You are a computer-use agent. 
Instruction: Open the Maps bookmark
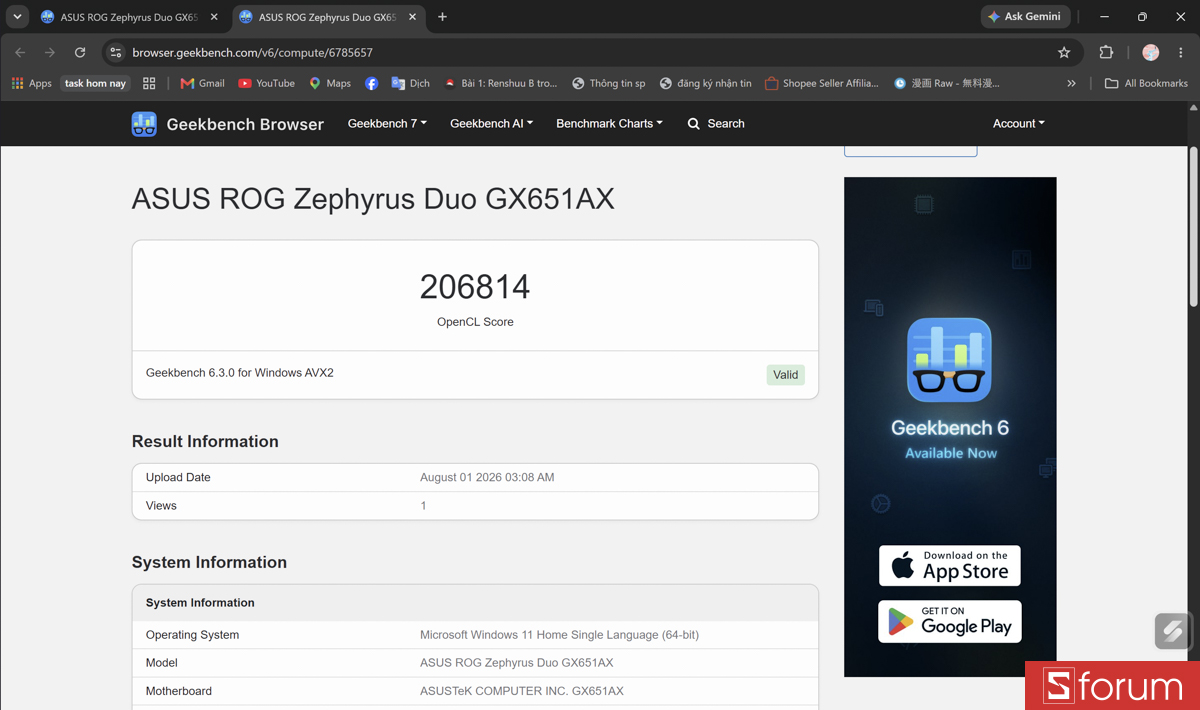(330, 83)
